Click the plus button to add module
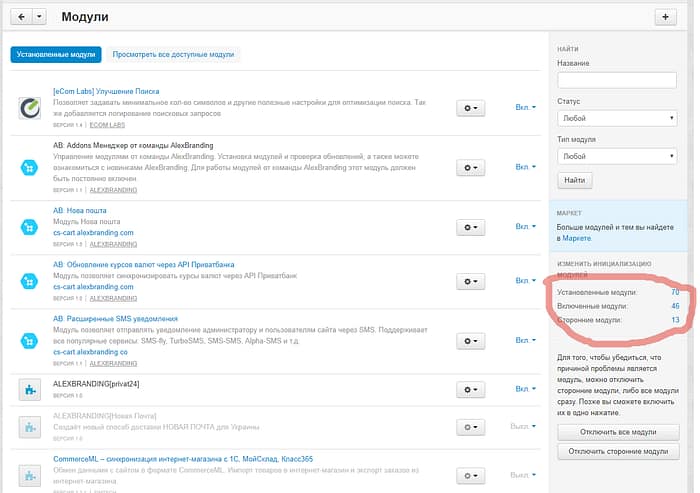Viewport: 700px width, 493px height. point(666,17)
